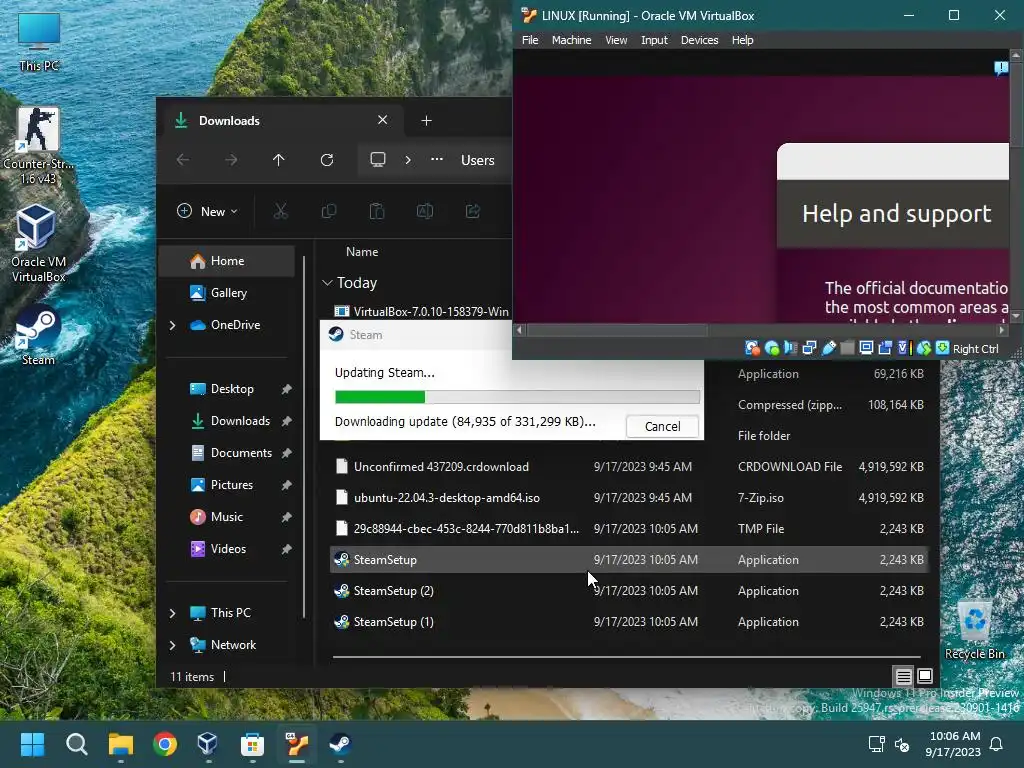Screen dimensions: 1024x768
Task: Sort files by the Name column
Action: coord(362,252)
